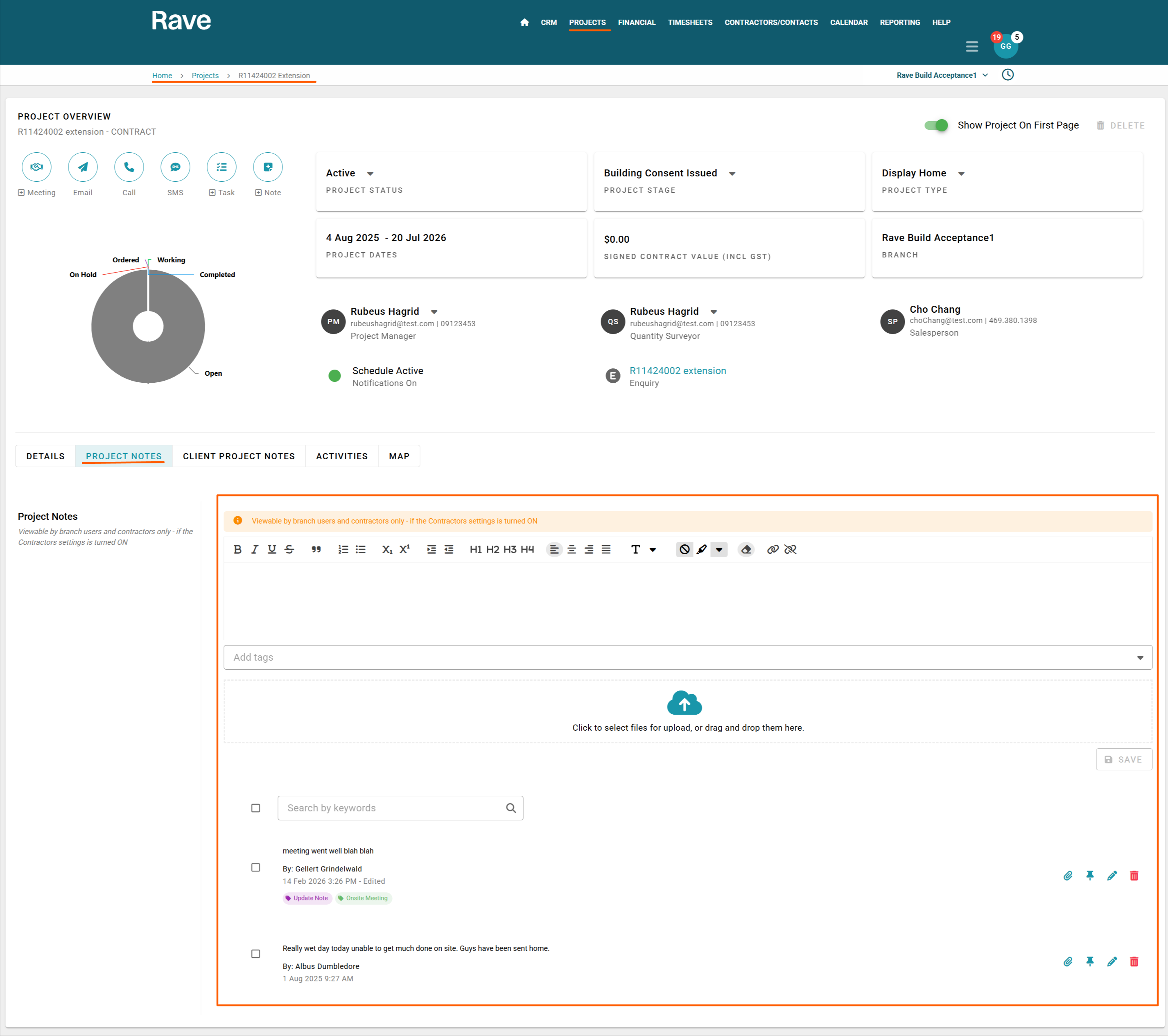This screenshot has height=1036, width=1168.
Task: Click the SMS speech bubble icon
Action: [x=175, y=167]
